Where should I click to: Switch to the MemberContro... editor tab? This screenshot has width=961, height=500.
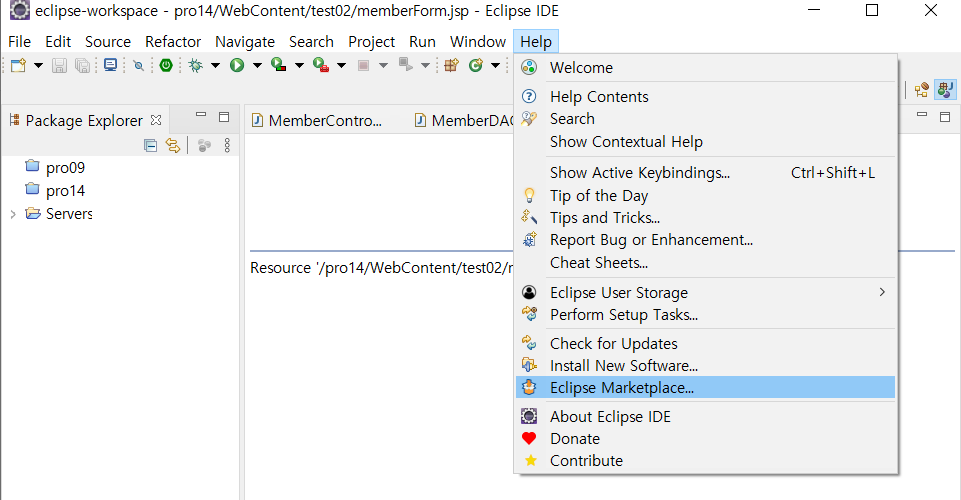point(317,121)
